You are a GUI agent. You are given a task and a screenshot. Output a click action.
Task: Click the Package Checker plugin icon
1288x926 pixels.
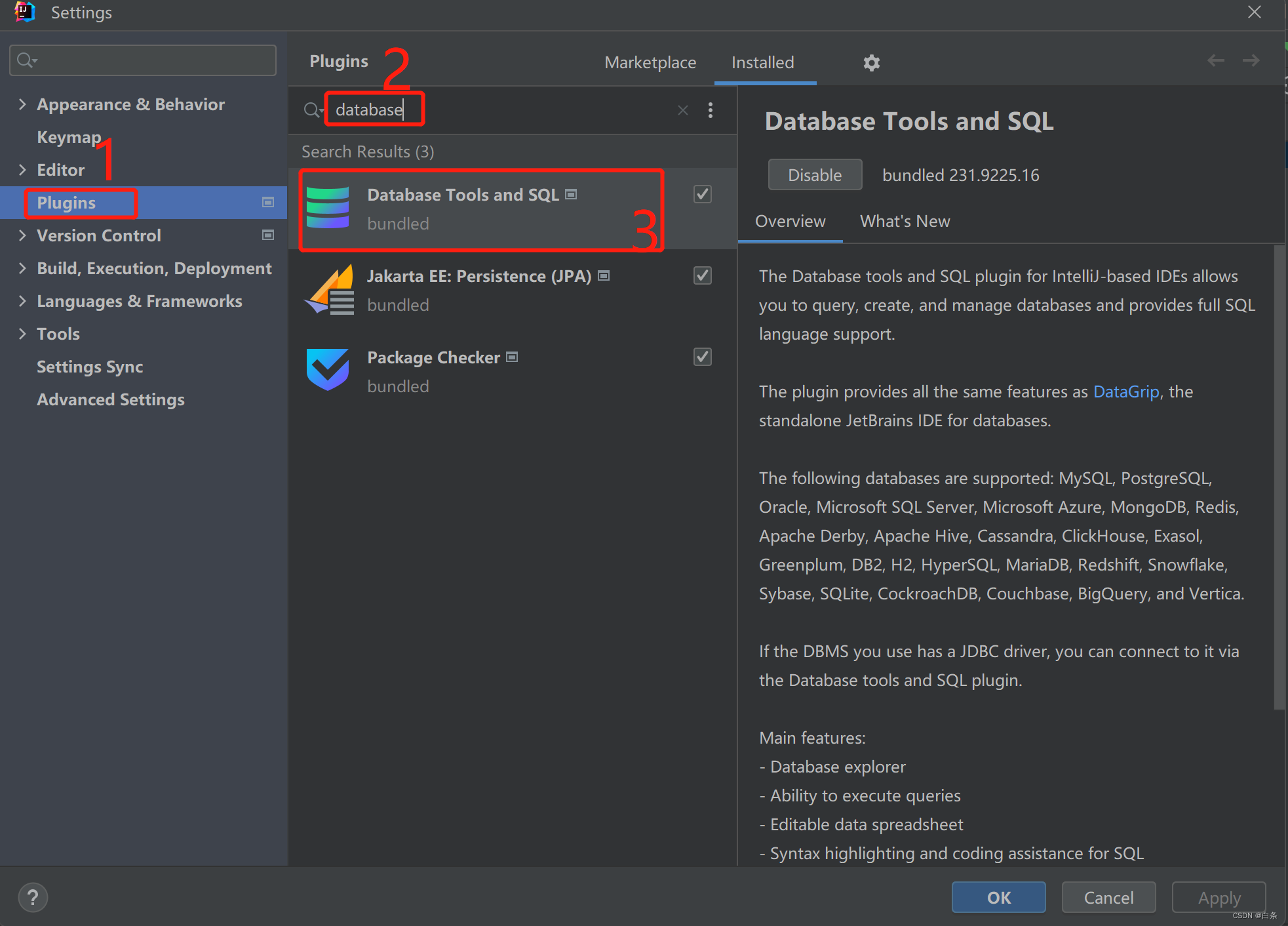[x=328, y=371]
